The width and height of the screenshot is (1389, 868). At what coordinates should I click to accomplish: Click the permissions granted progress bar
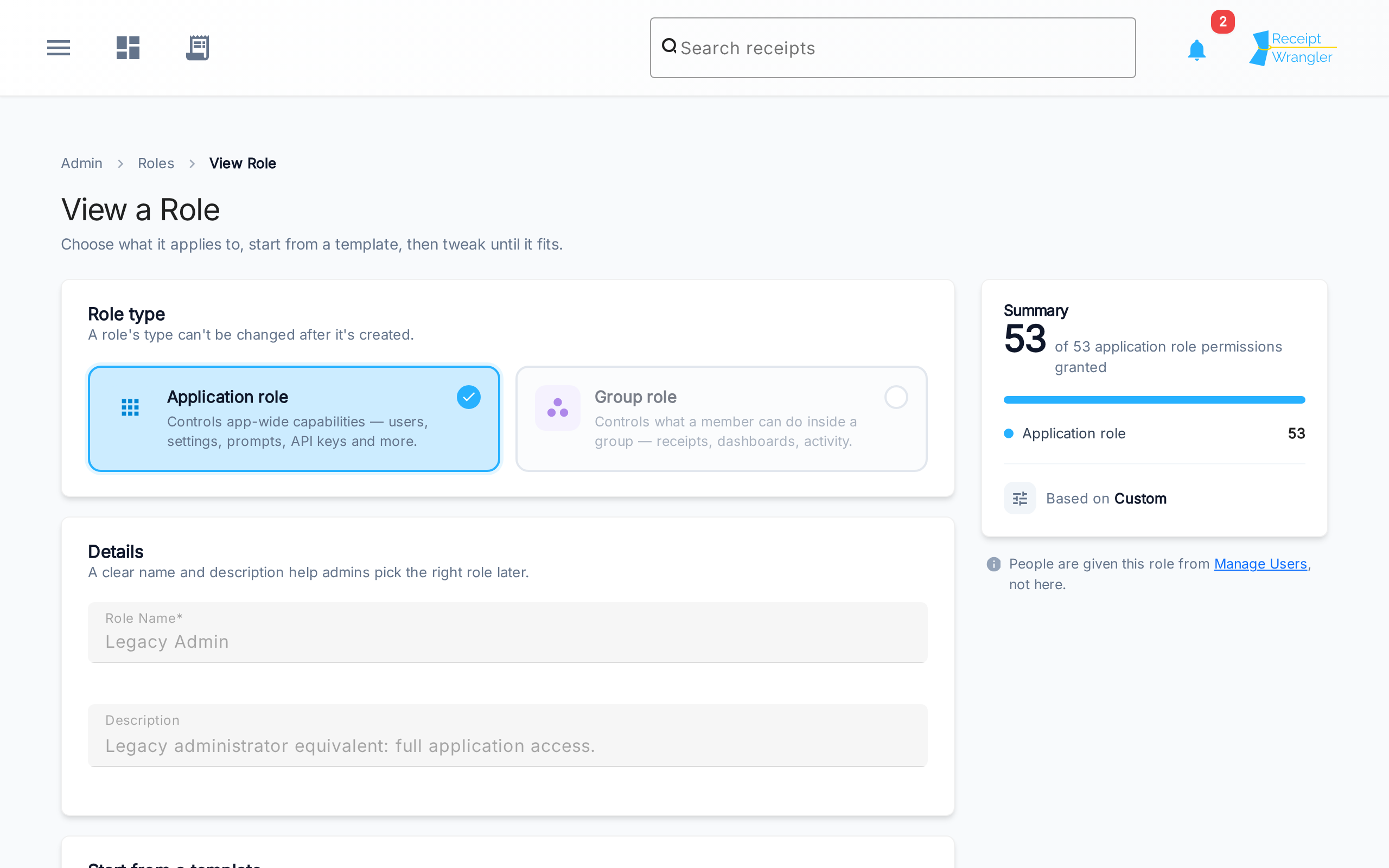1154,400
